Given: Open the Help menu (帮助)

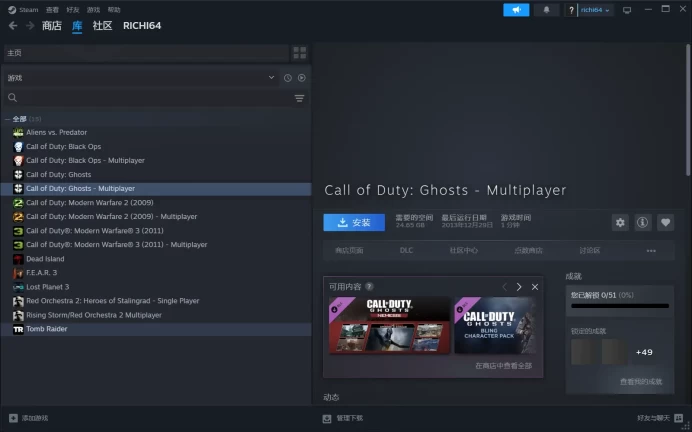Looking at the screenshot, I should click(114, 10).
